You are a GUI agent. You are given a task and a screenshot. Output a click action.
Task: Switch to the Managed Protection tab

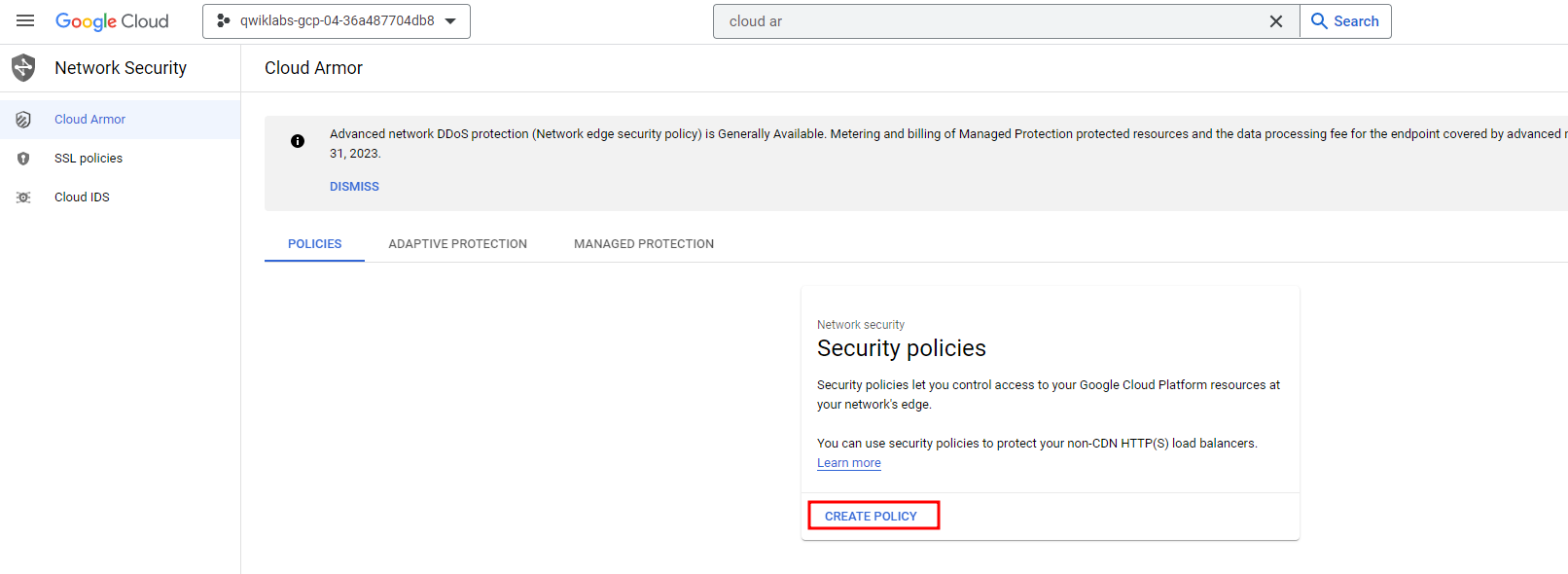(x=644, y=244)
